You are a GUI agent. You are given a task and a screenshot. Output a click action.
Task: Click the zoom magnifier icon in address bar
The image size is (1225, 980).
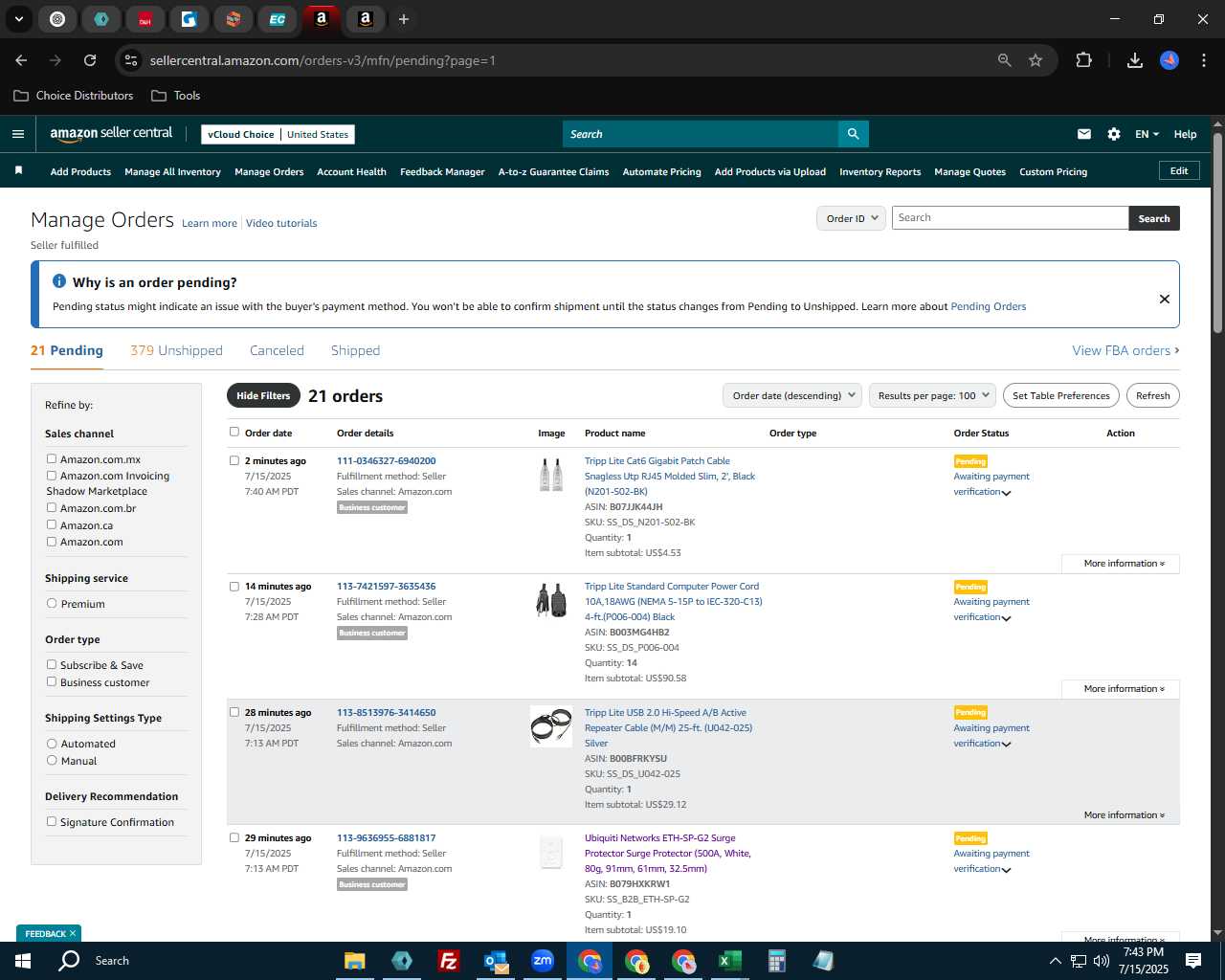pos(1005,60)
